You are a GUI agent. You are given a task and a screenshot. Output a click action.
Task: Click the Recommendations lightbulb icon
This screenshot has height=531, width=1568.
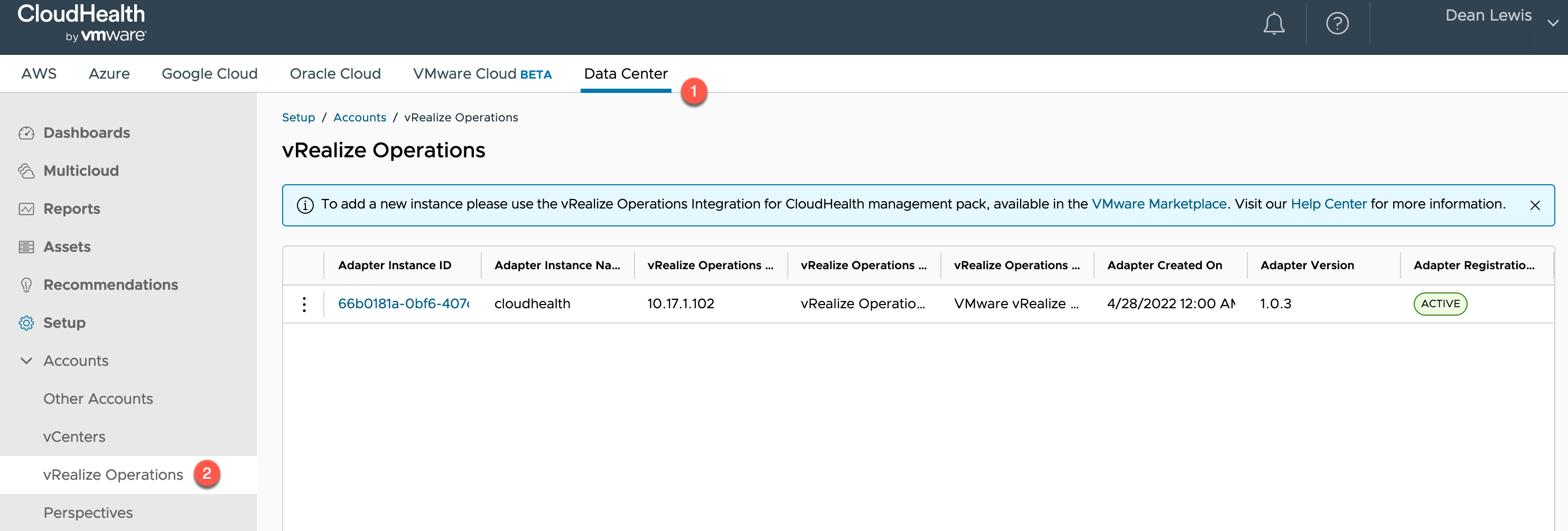[26, 285]
